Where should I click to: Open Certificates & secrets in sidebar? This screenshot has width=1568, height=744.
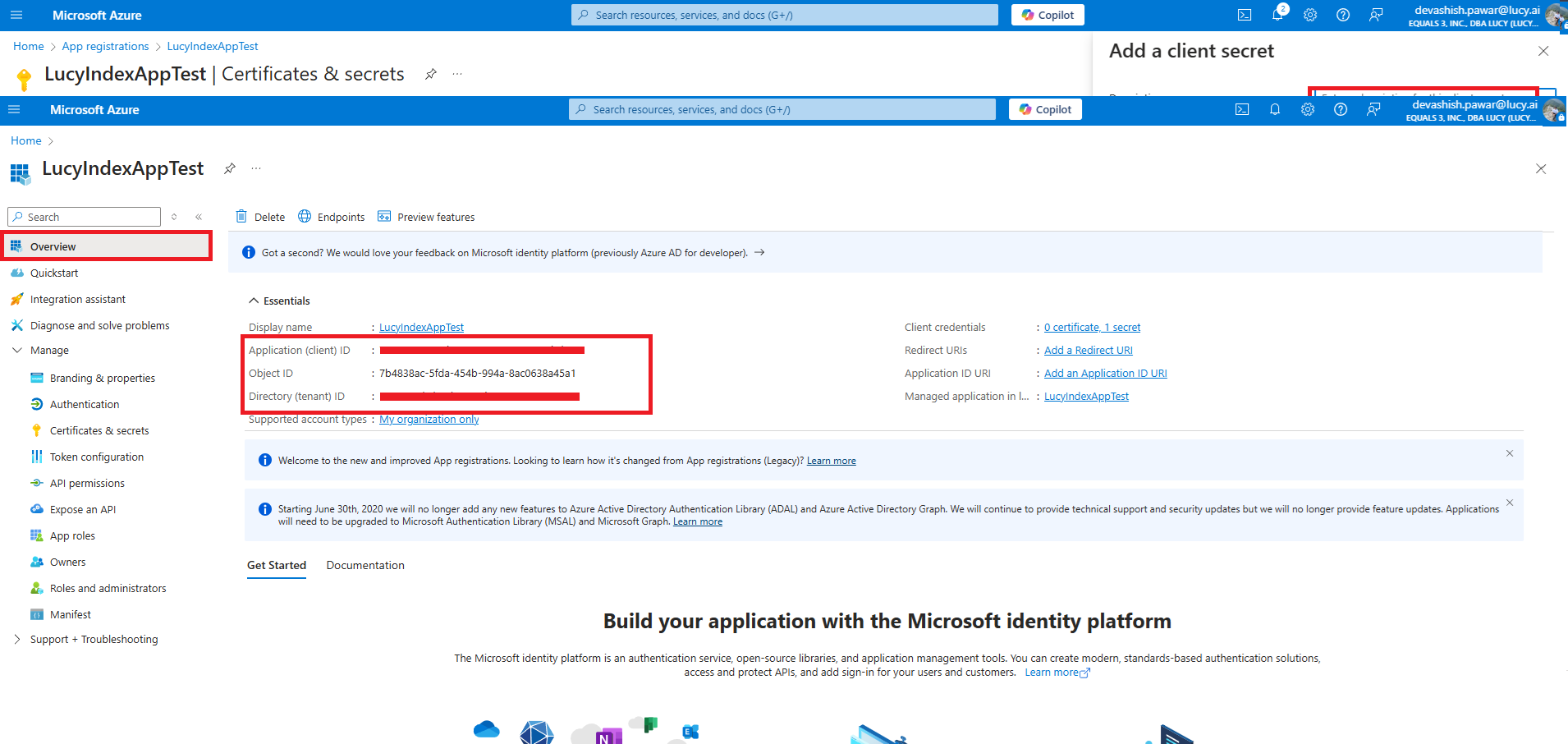click(x=99, y=430)
